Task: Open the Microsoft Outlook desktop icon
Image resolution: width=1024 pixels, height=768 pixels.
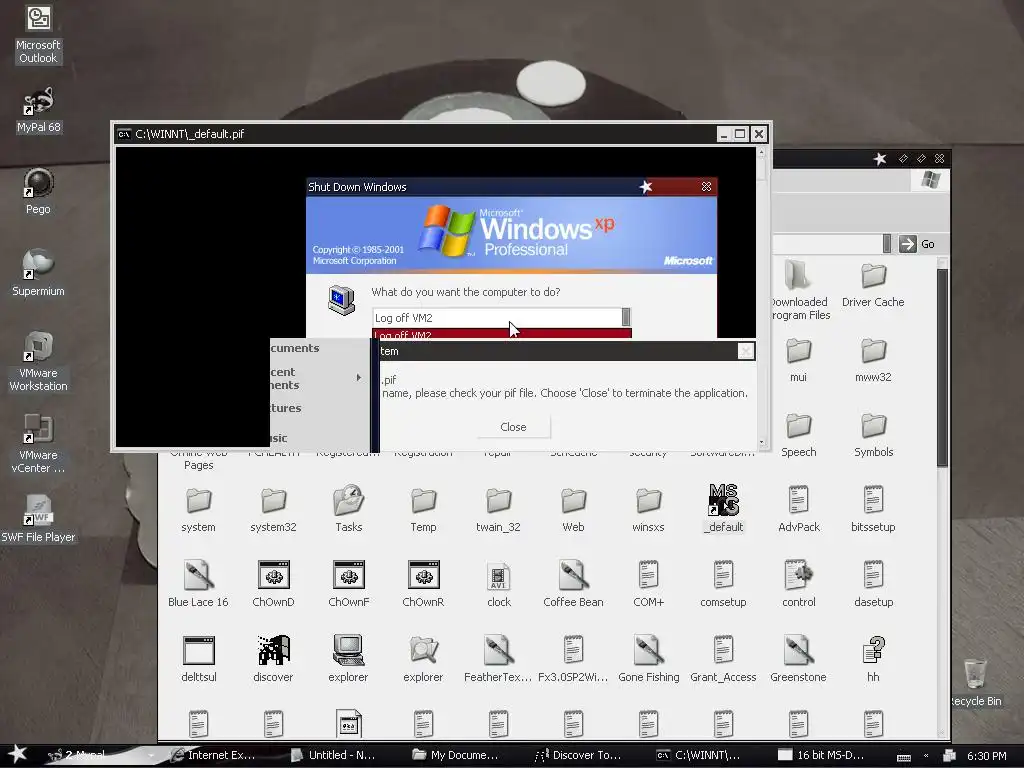Action: pyautogui.click(x=38, y=34)
